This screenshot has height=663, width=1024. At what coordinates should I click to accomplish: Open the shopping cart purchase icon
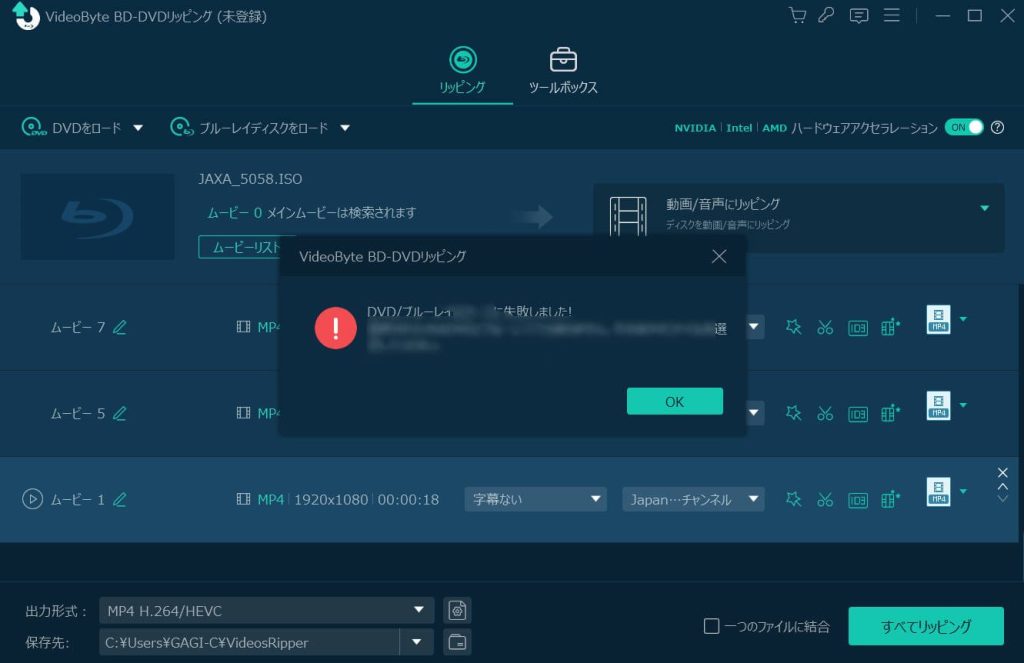pos(797,15)
